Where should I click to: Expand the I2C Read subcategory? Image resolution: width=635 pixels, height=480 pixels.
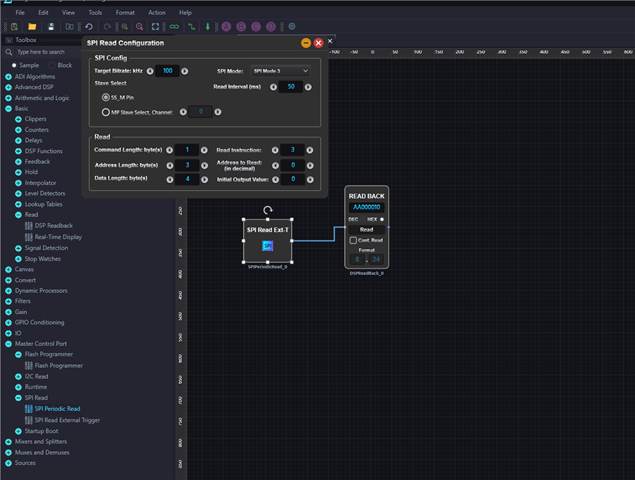(x=18, y=376)
